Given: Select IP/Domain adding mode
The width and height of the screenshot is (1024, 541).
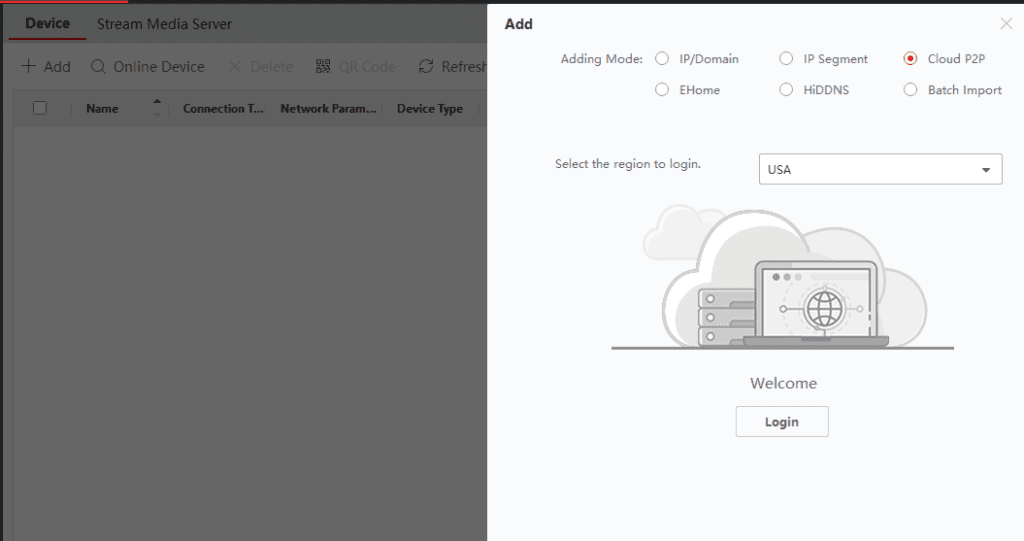Looking at the screenshot, I should coord(662,59).
